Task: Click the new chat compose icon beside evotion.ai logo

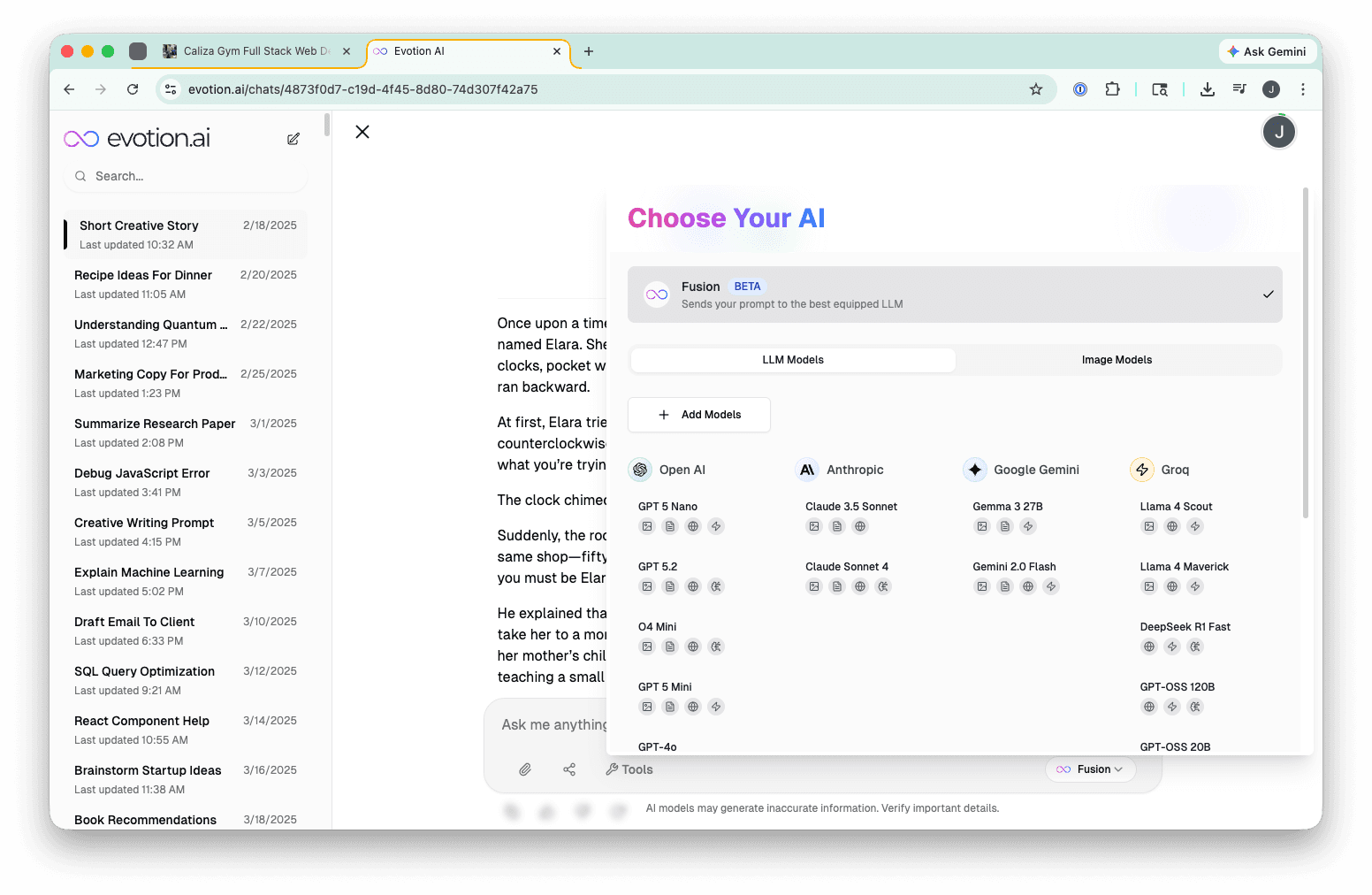Action: [293, 139]
